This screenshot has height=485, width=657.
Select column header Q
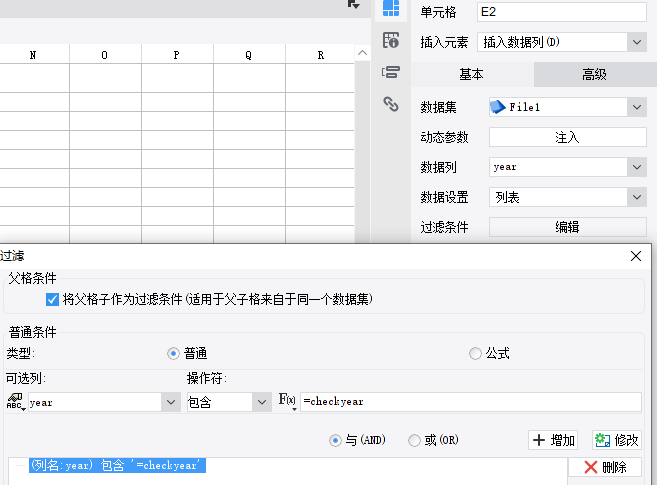(x=249, y=55)
